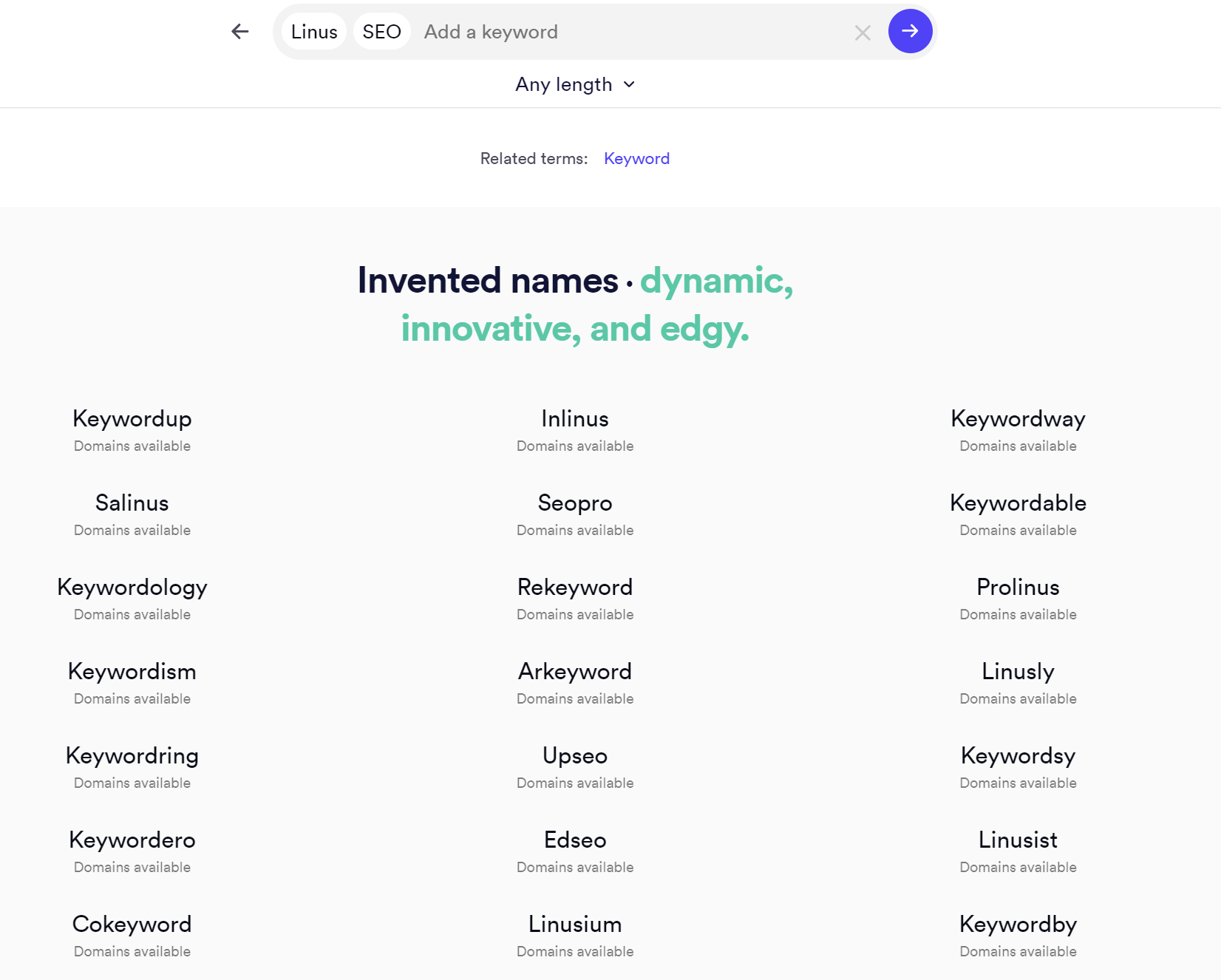Select the Edseo name result
The image size is (1221, 980).
[575, 840]
